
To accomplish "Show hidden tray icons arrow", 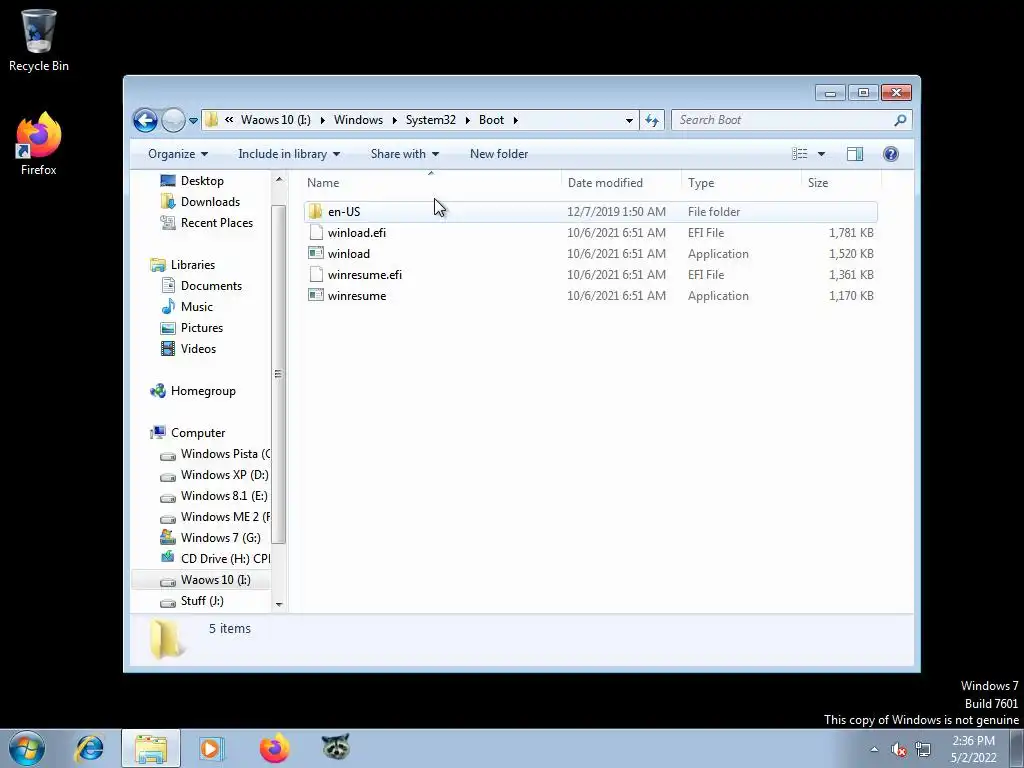I will [x=874, y=750].
